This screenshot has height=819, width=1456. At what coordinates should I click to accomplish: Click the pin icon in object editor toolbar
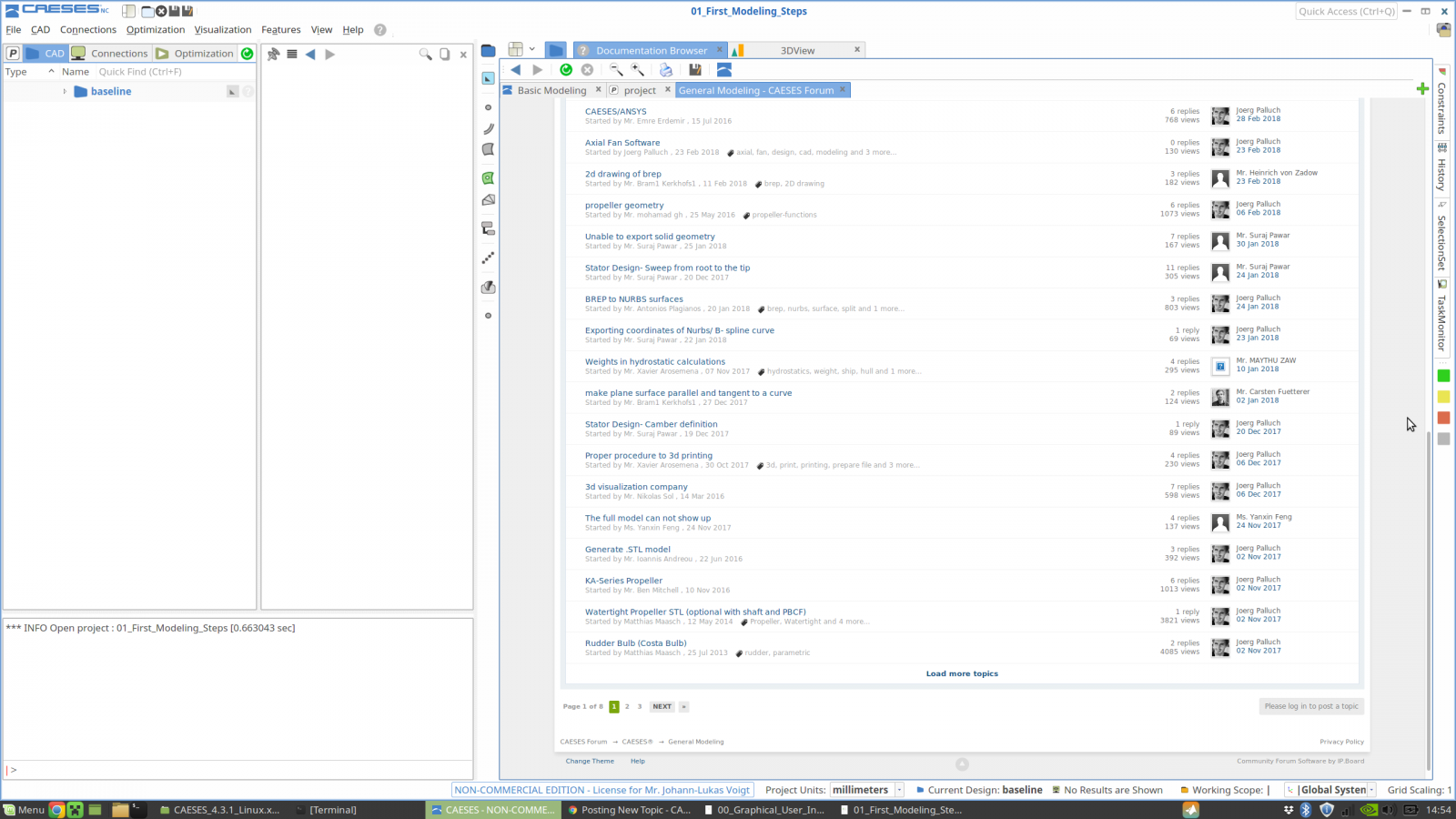(273, 55)
